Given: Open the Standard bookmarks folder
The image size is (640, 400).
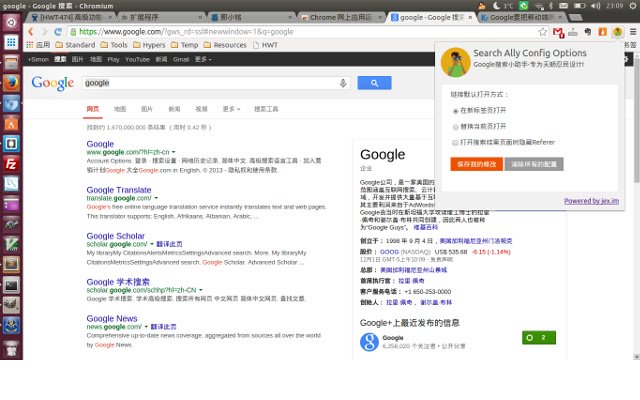Looking at the screenshot, I should pos(75,45).
